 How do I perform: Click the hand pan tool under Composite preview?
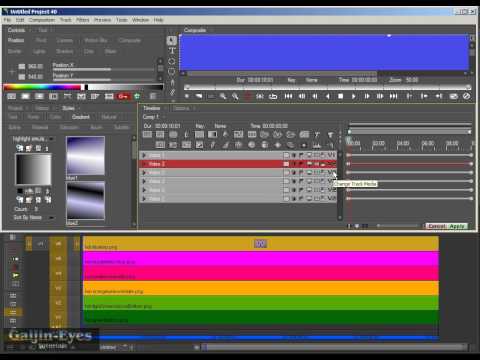199,96
